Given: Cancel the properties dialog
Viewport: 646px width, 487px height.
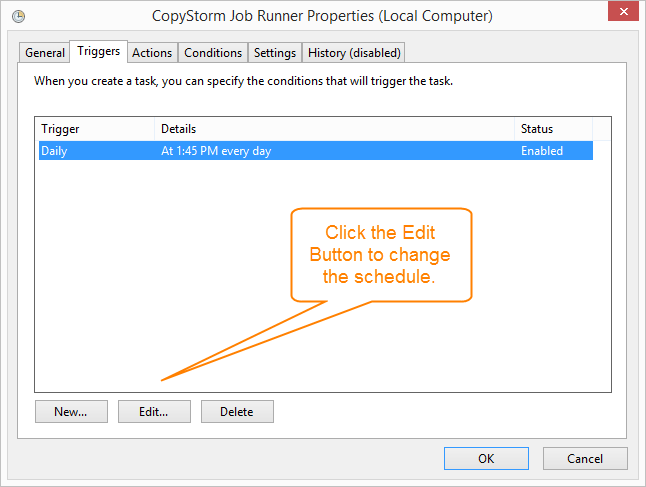Looking at the screenshot, I should coord(585,459).
